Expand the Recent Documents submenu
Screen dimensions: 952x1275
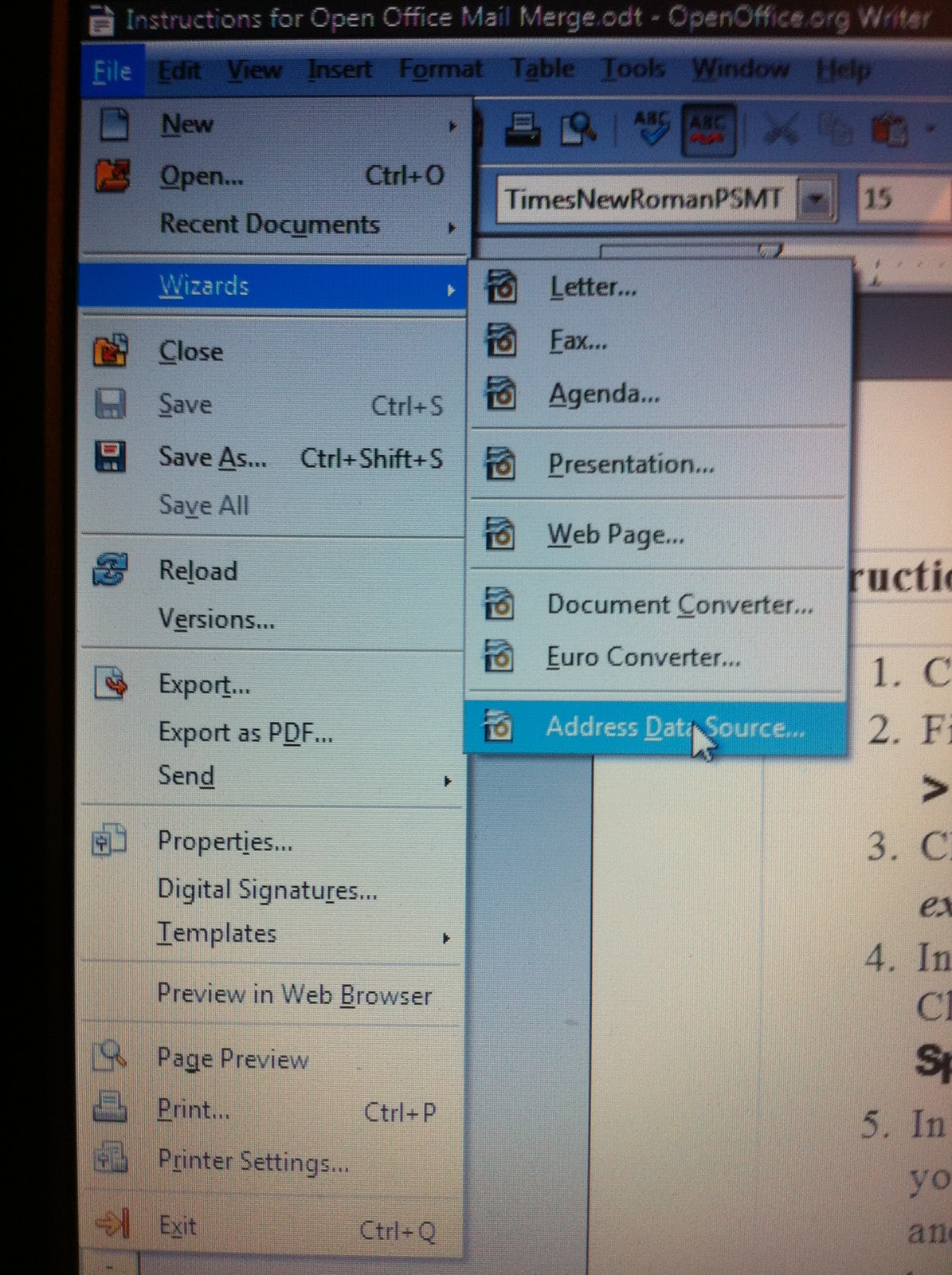coord(452,227)
